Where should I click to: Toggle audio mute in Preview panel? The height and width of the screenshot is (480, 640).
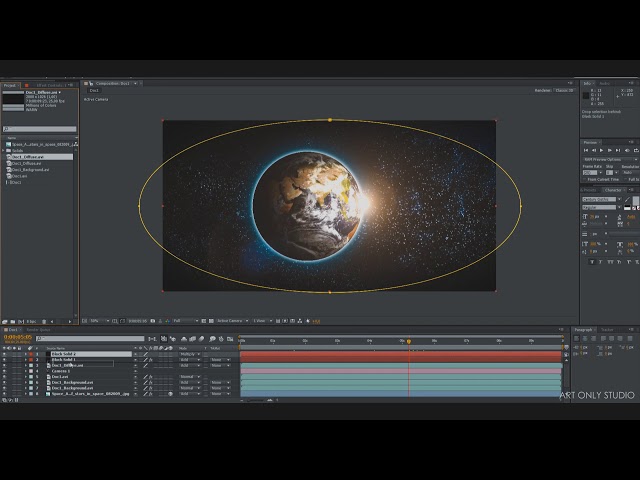[627, 151]
